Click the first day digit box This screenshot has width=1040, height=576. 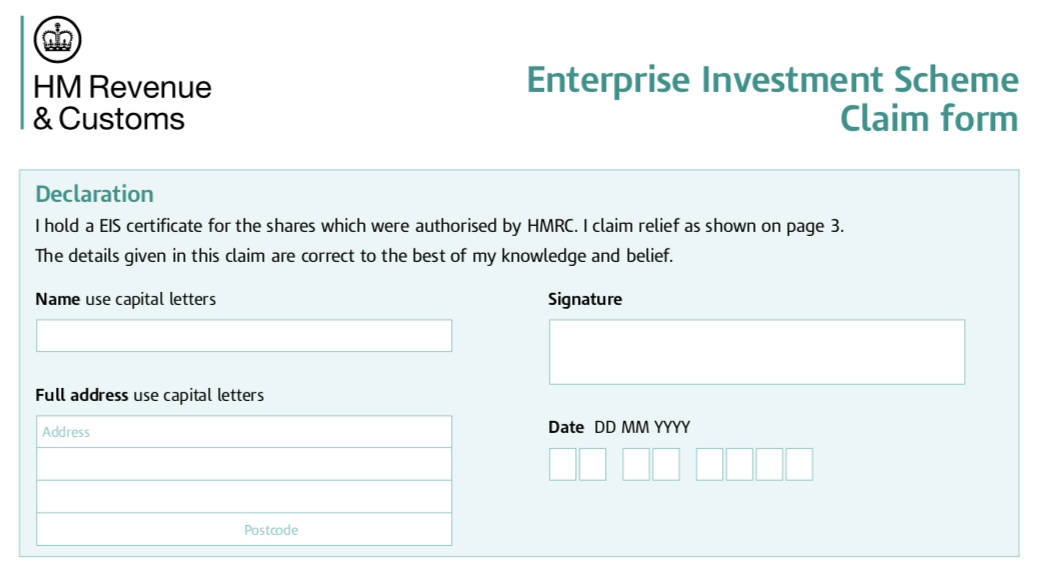point(562,465)
